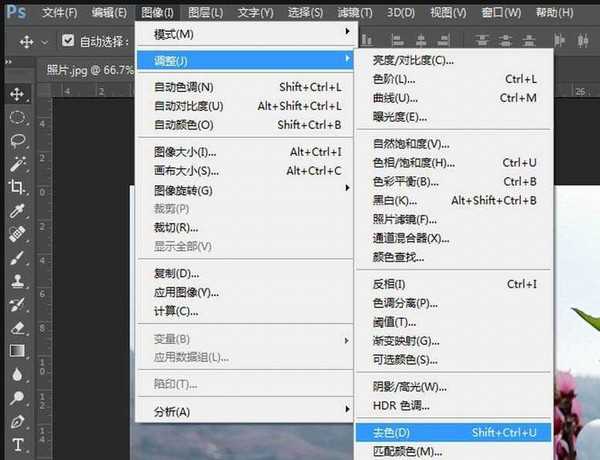Switch to the Eraser tool
The width and height of the screenshot is (600, 460).
(x=17, y=327)
